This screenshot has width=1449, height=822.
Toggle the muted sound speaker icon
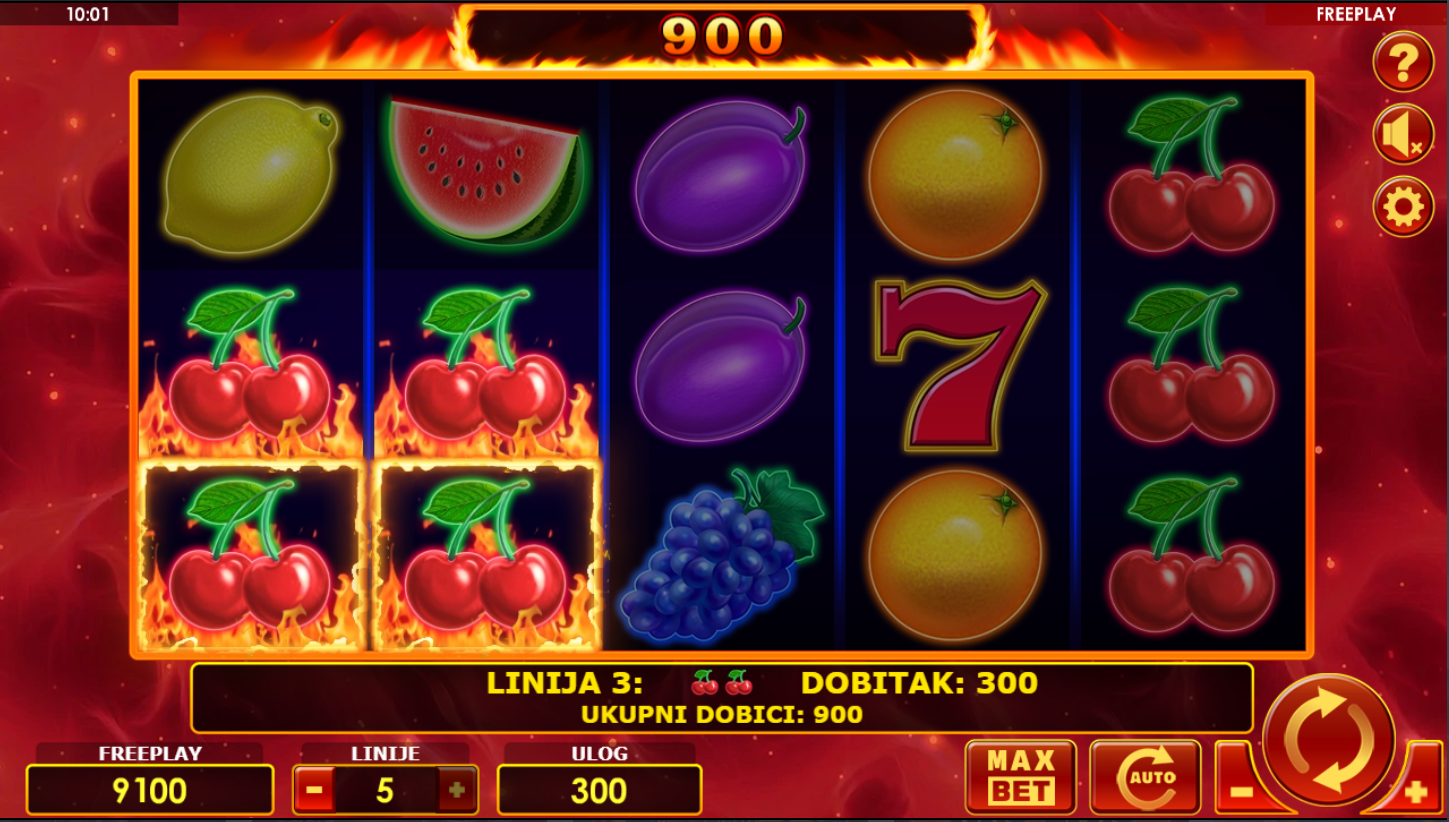[x=1403, y=134]
